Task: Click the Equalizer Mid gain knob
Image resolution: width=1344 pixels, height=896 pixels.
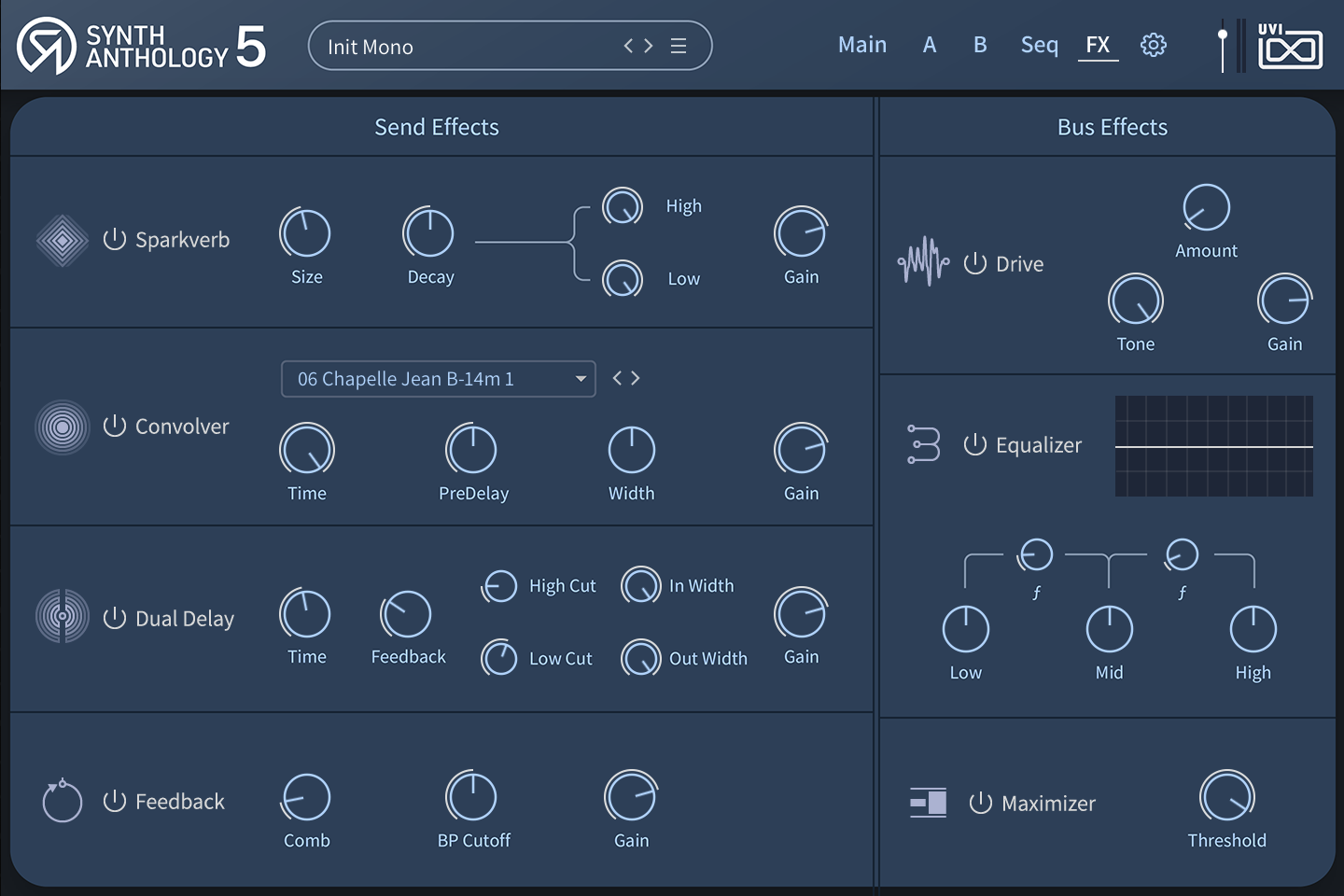Action: [x=1110, y=629]
